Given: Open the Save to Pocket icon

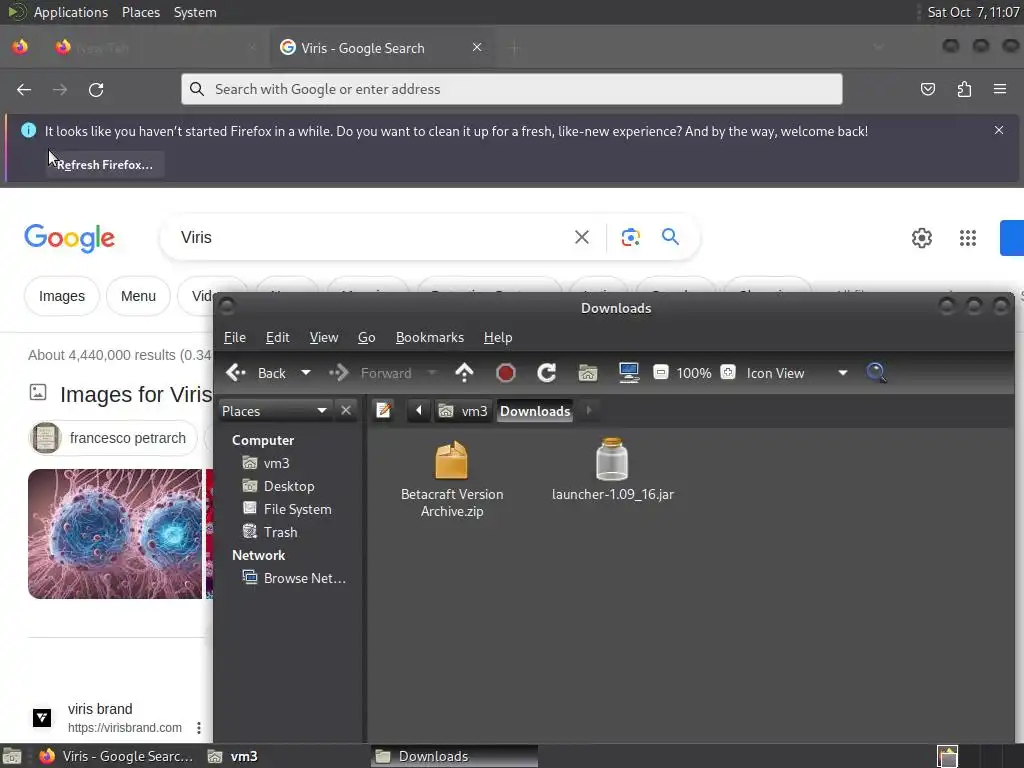Looking at the screenshot, I should click(x=927, y=89).
